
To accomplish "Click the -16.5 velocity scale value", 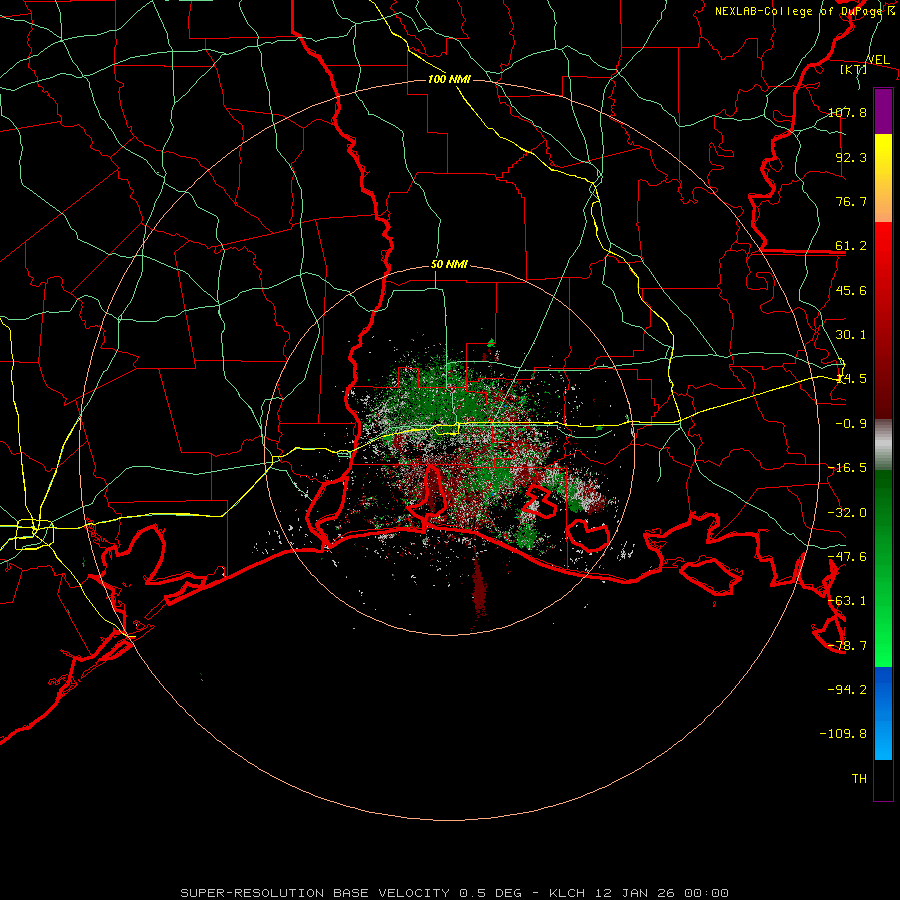I will pos(847,467).
